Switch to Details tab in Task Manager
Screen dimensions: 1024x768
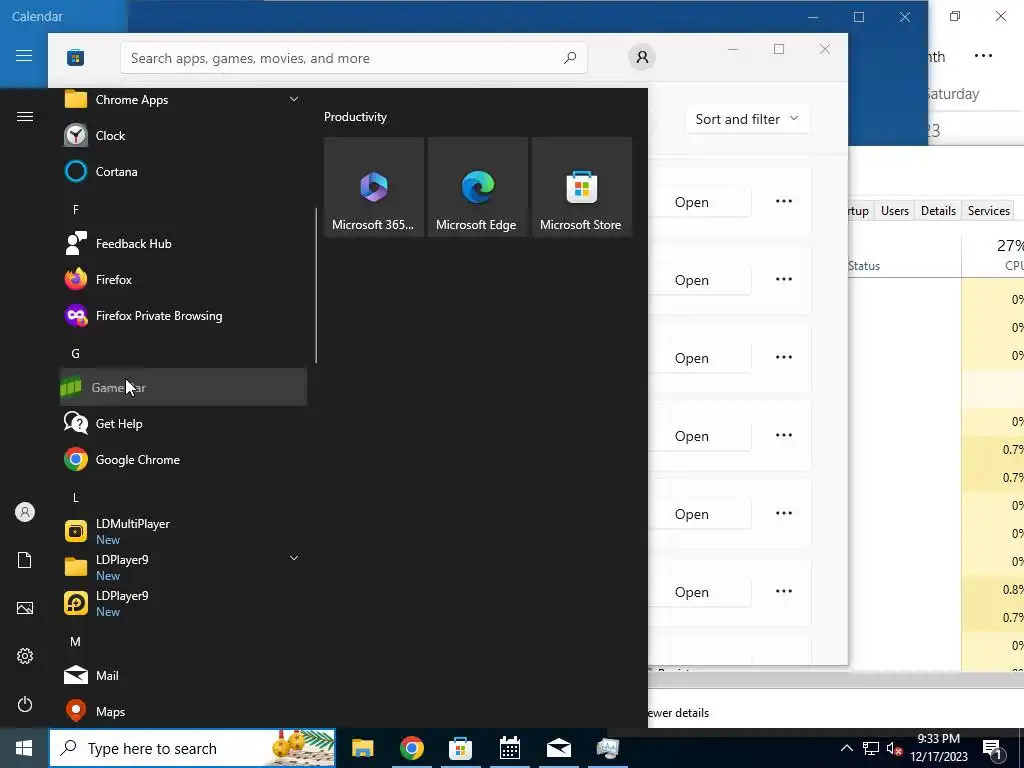(938, 211)
